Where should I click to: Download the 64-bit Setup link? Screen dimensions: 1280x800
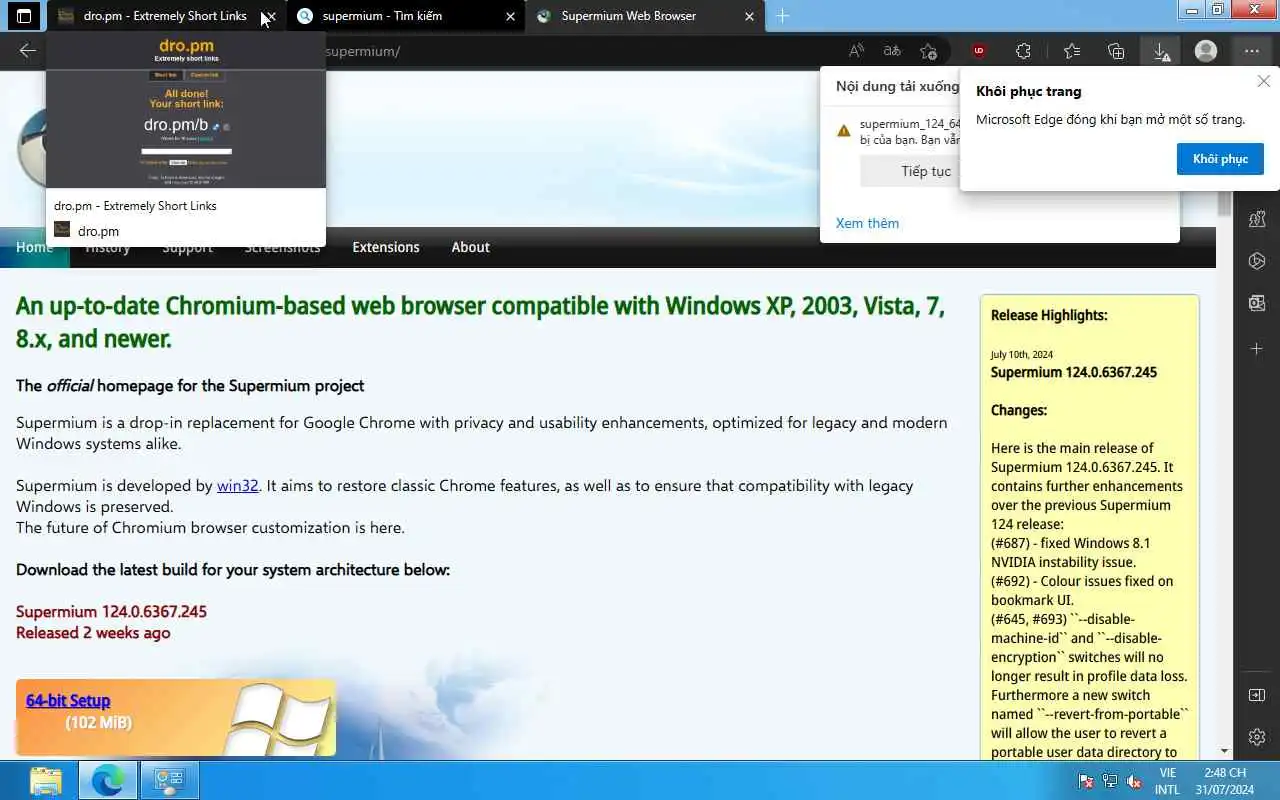[x=68, y=700]
